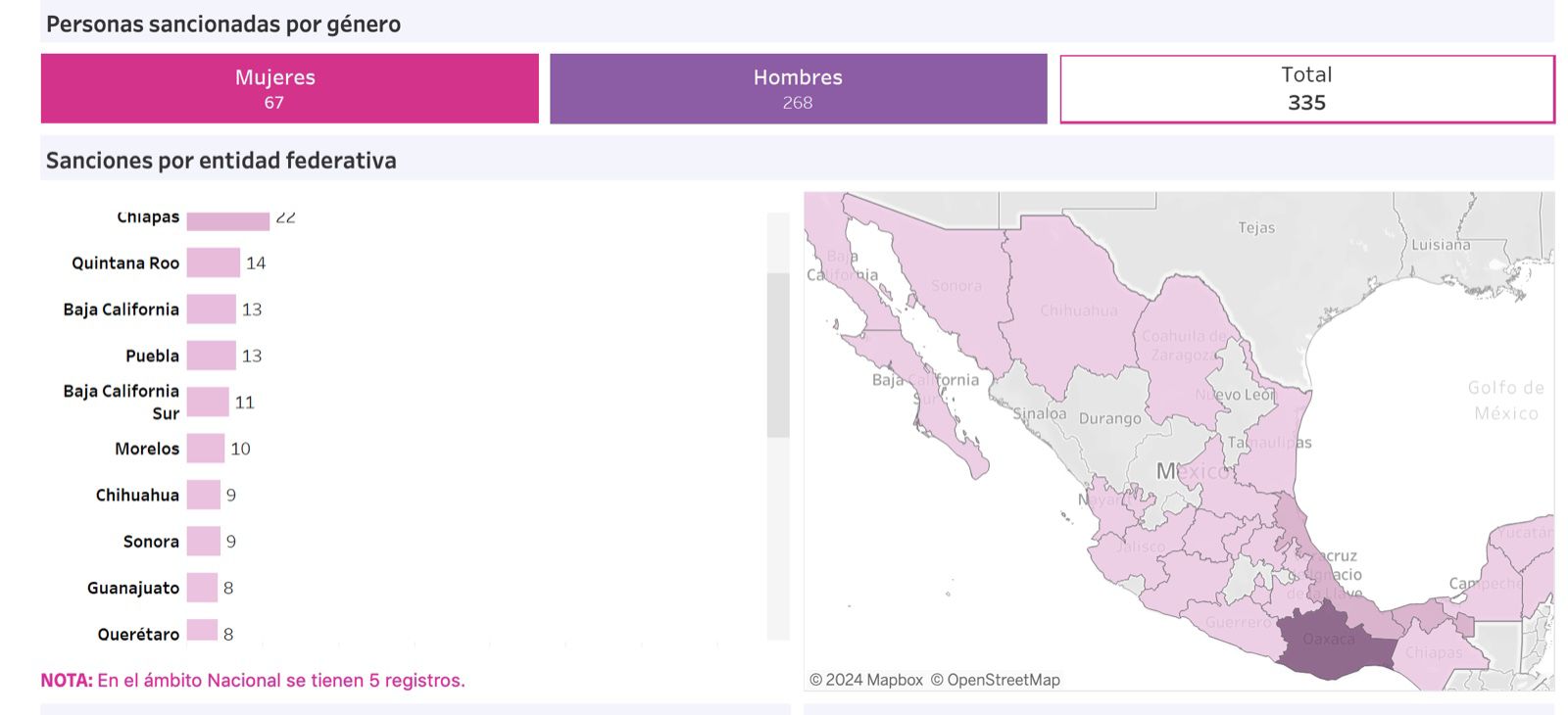Image resolution: width=1568 pixels, height=715 pixels.
Task: Select dark purple Oaxaca state on map
Action: click(x=1328, y=642)
